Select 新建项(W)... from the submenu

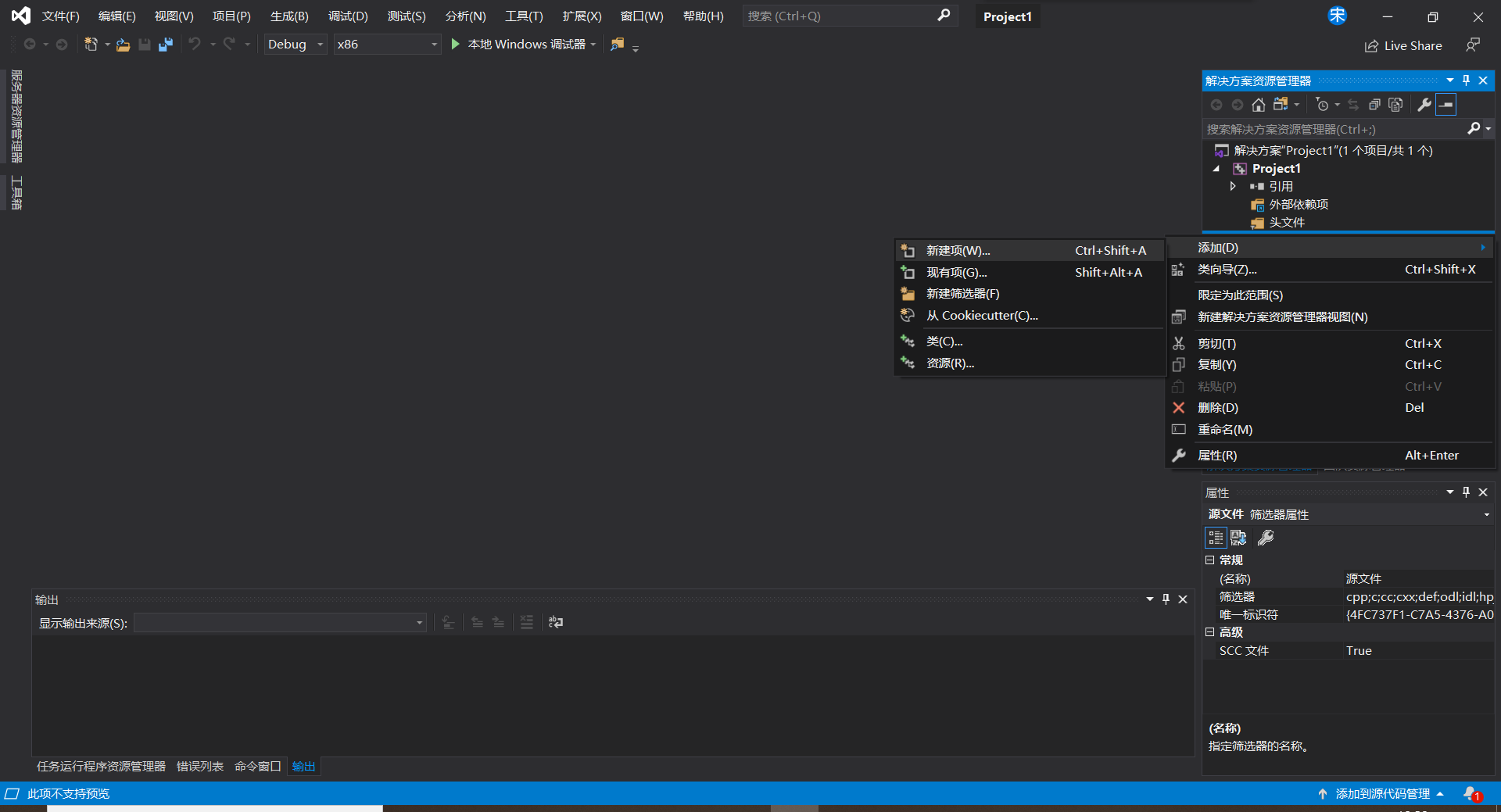958,251
